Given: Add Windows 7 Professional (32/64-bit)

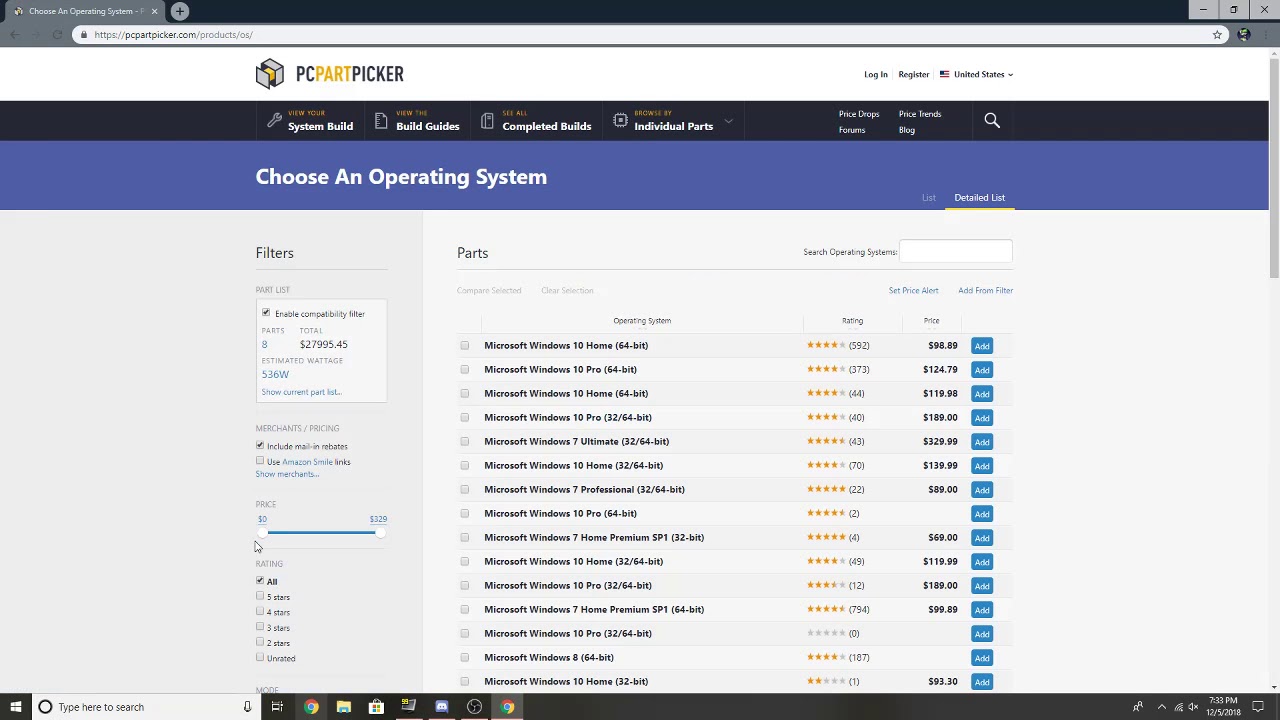Looking at the screenshot, I should (982, 490).
